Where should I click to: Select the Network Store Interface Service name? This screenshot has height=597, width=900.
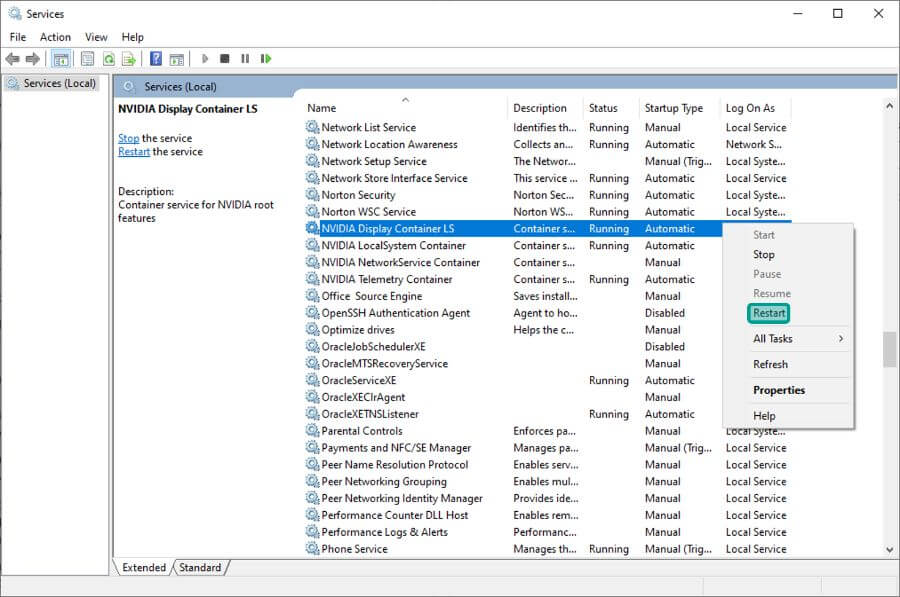pyautogui.click(x=394, y=178)
